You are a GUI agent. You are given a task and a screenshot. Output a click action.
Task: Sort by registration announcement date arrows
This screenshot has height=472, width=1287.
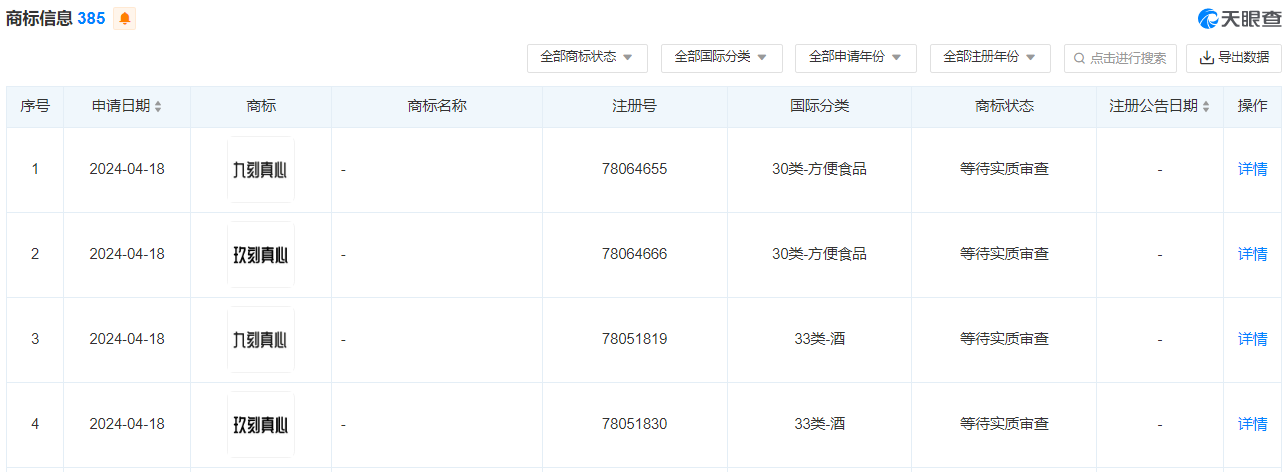coord(1206,106)
